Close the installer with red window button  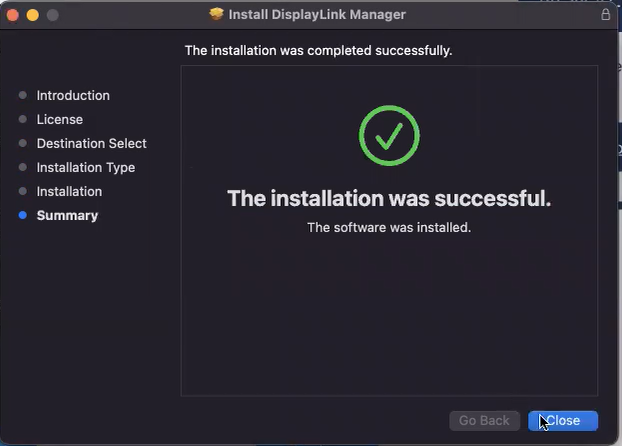(x=13, y=15)
